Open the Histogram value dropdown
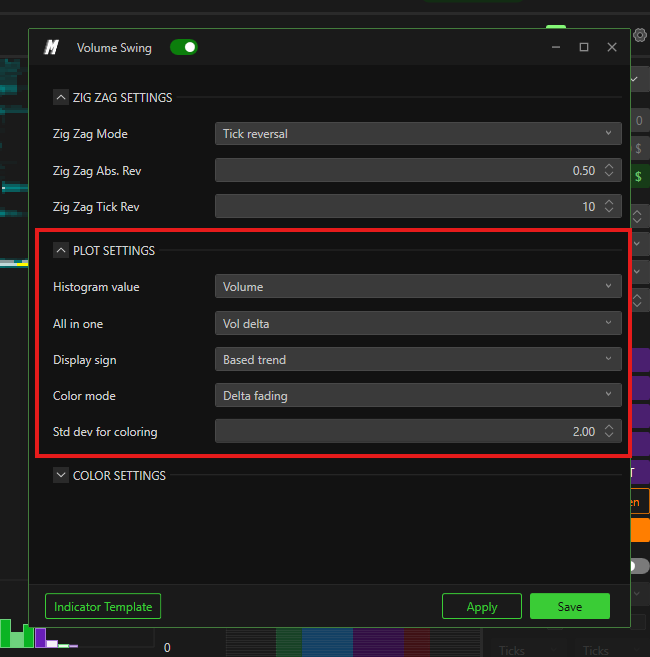The width and height of the screenshot is (650, 657). click(x=418, y=287)
